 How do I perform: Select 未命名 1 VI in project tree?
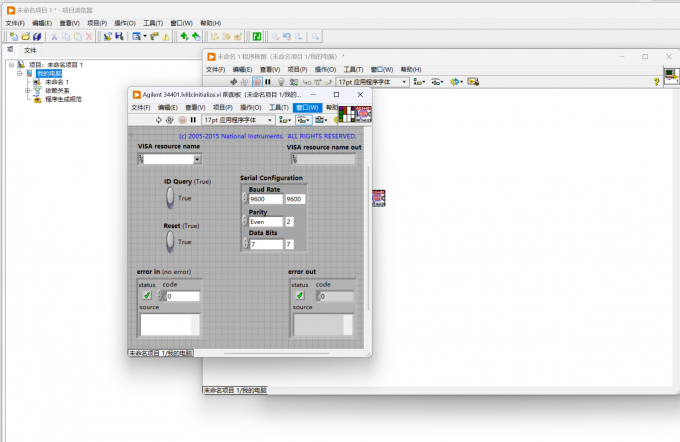tap(57, 82)
